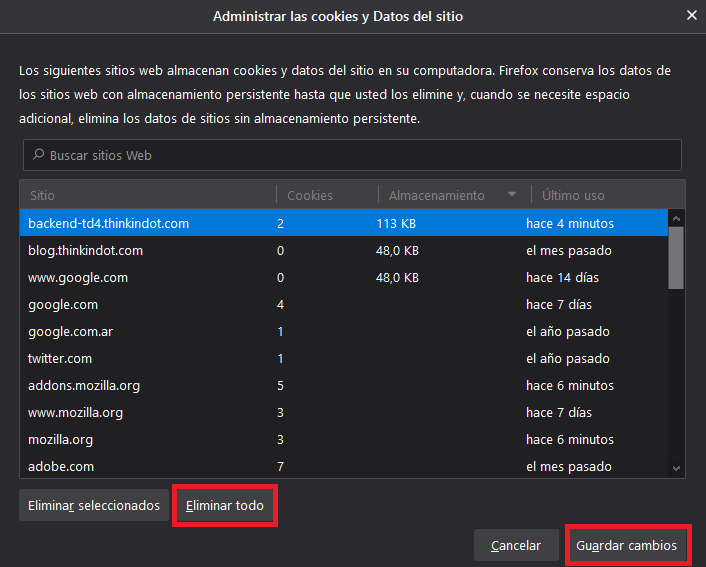Click scrollbar down arrow in site list
Screen dimensions: 706x567
click(x=677, y=467)
